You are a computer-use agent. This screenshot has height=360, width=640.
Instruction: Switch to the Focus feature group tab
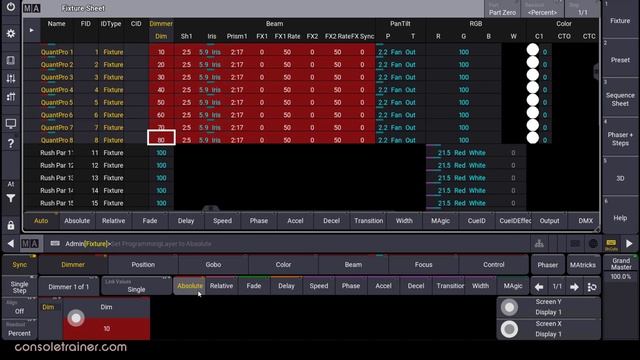423,264
